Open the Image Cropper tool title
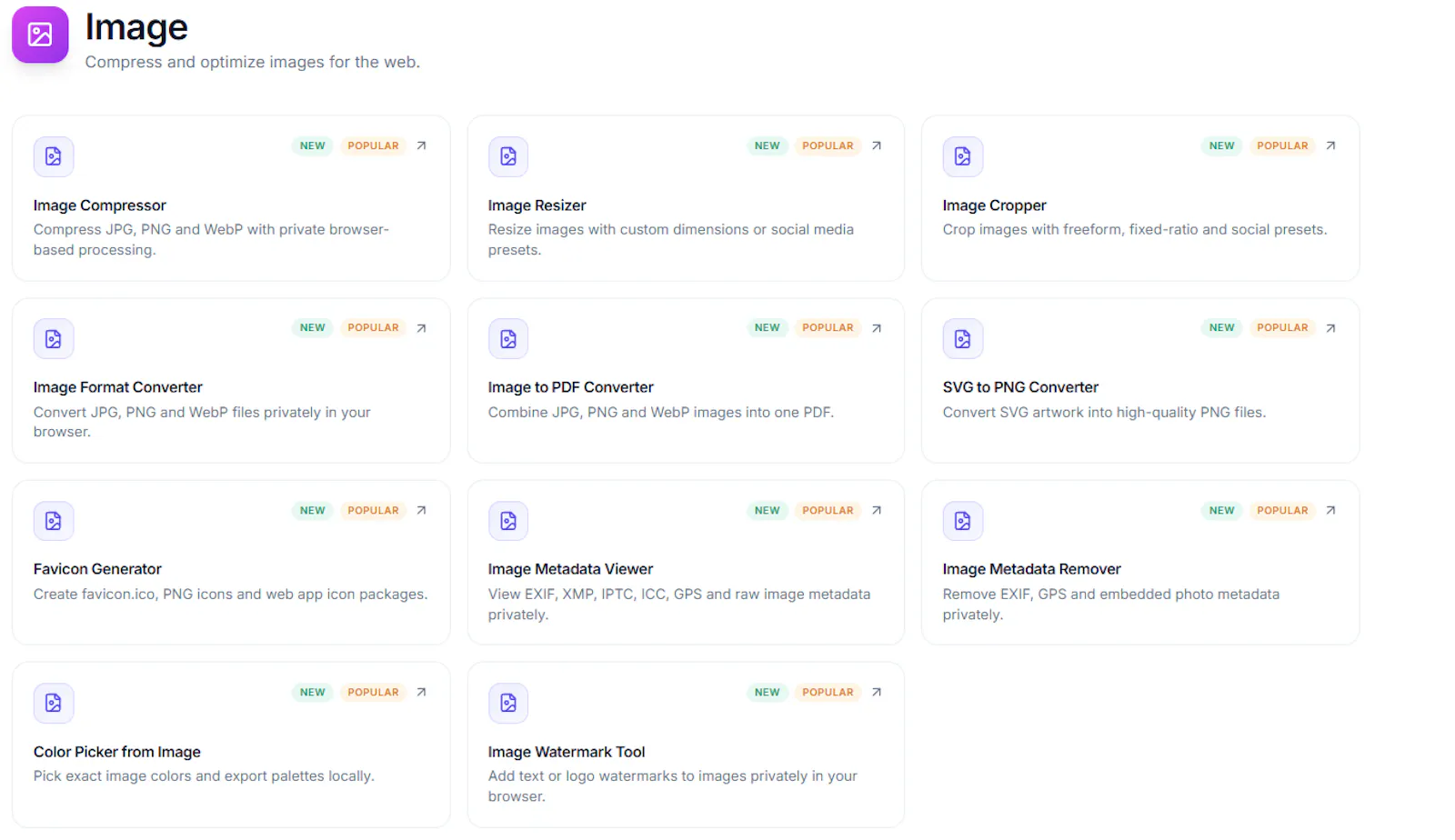This screenshot has width=1455, height=840. tap(994, 205)
